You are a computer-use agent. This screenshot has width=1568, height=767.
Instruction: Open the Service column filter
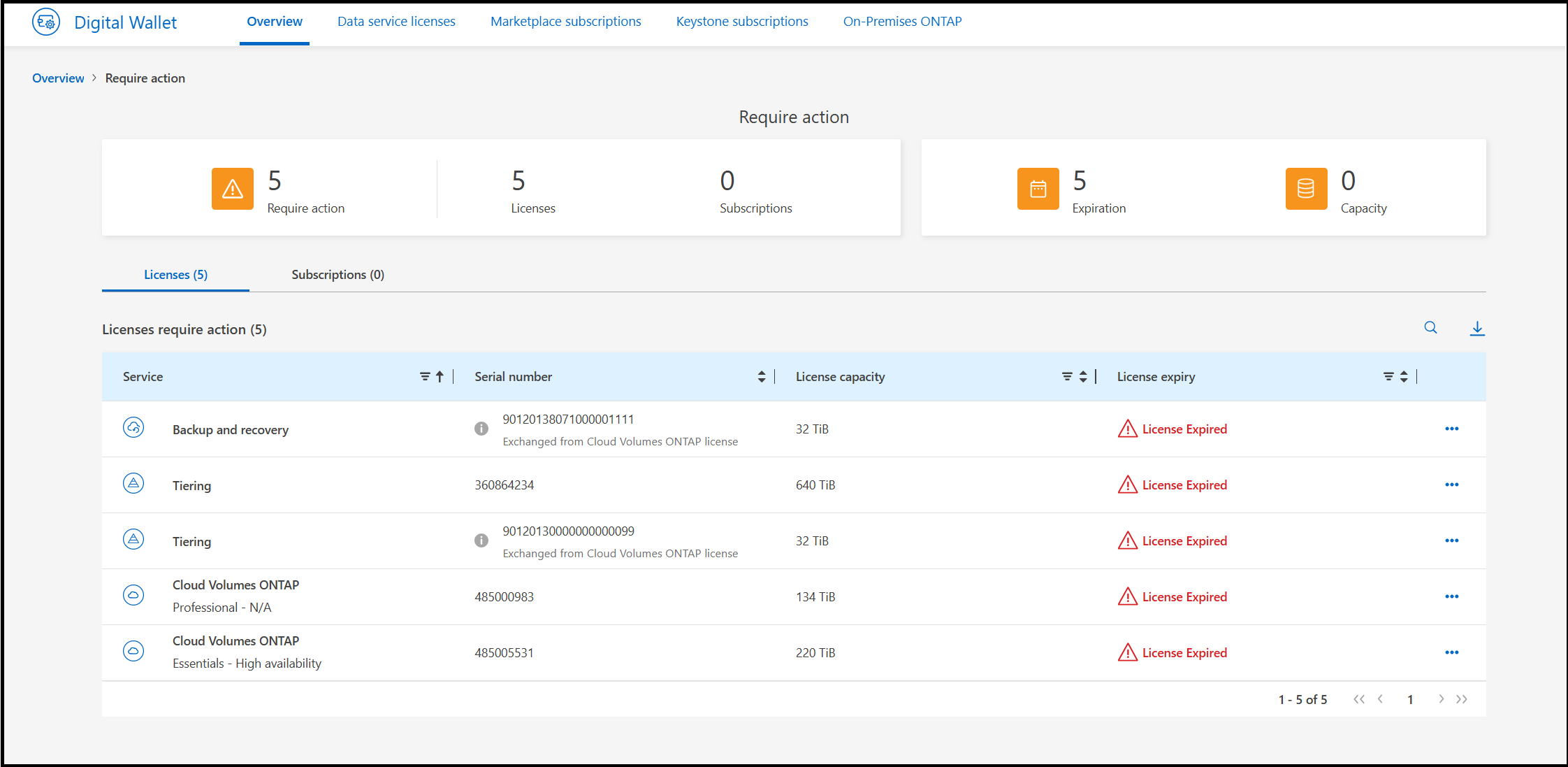425,377
